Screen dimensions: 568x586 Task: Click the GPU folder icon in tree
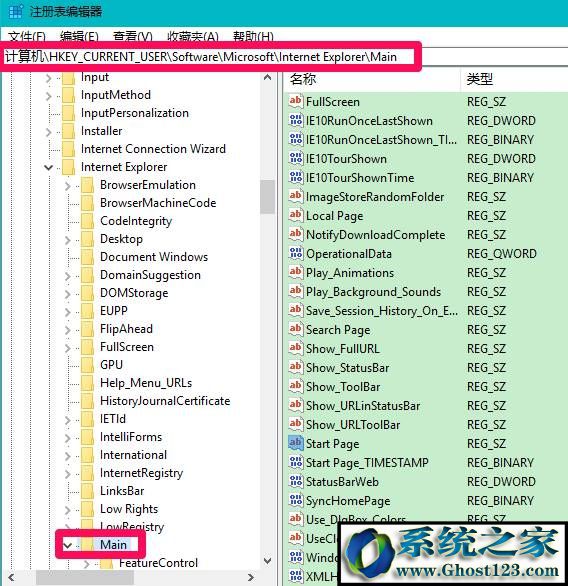pyautogui.click(x=87, y=365)
